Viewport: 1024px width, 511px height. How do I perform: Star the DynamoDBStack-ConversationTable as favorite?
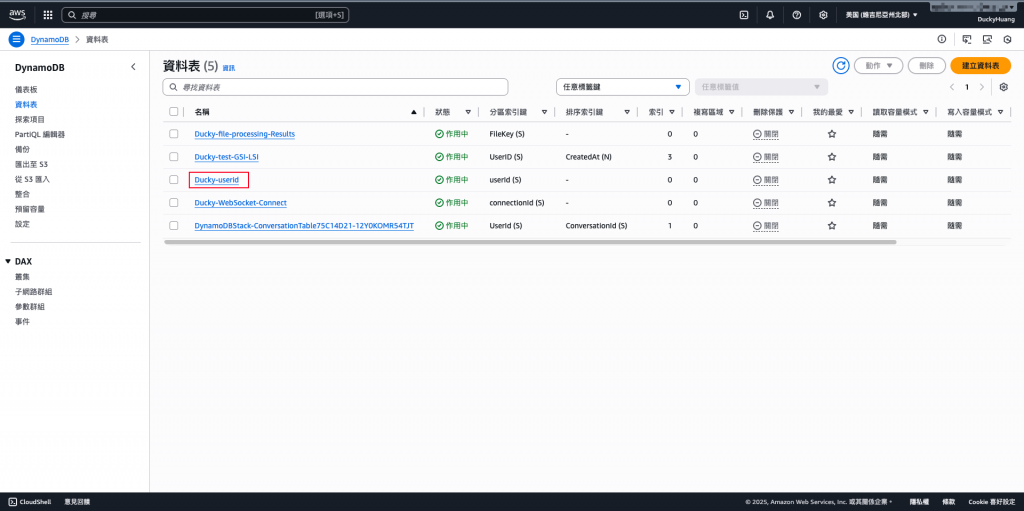click(831, 225)
